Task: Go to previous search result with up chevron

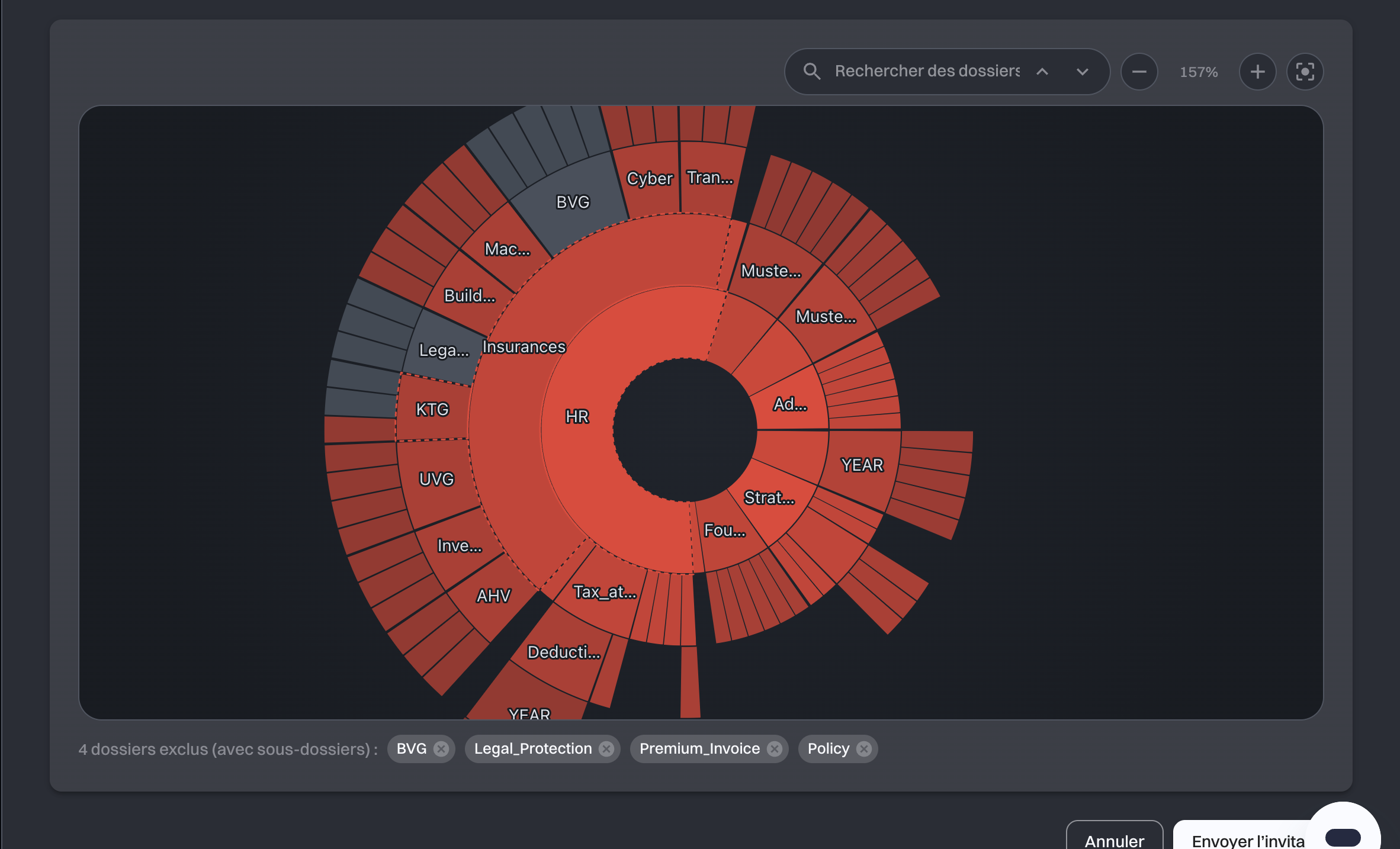Action: 1042,72
